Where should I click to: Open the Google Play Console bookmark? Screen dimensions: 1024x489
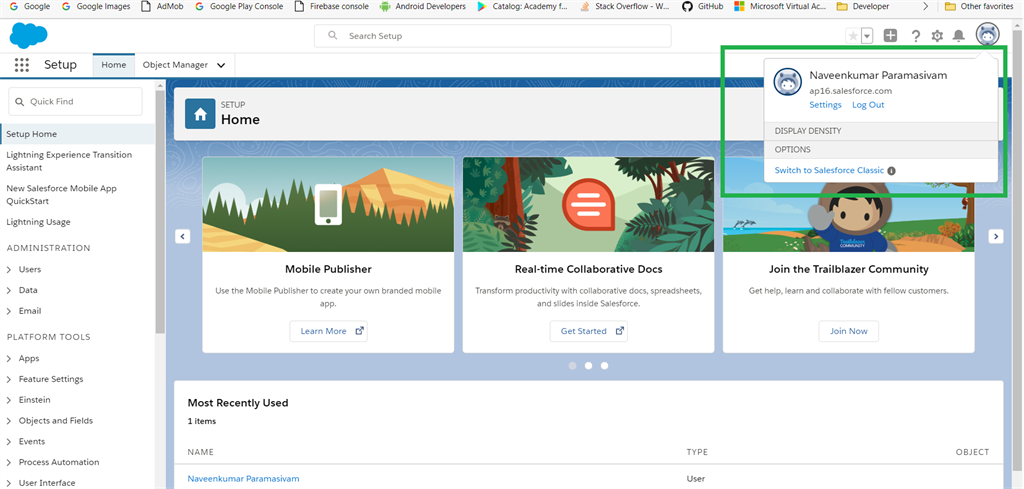(x=239, y=7)
